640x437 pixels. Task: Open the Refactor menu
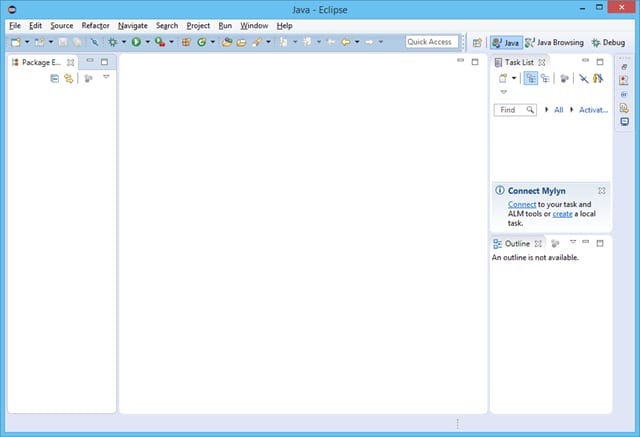pyautogui.click(x=96, y=26)
